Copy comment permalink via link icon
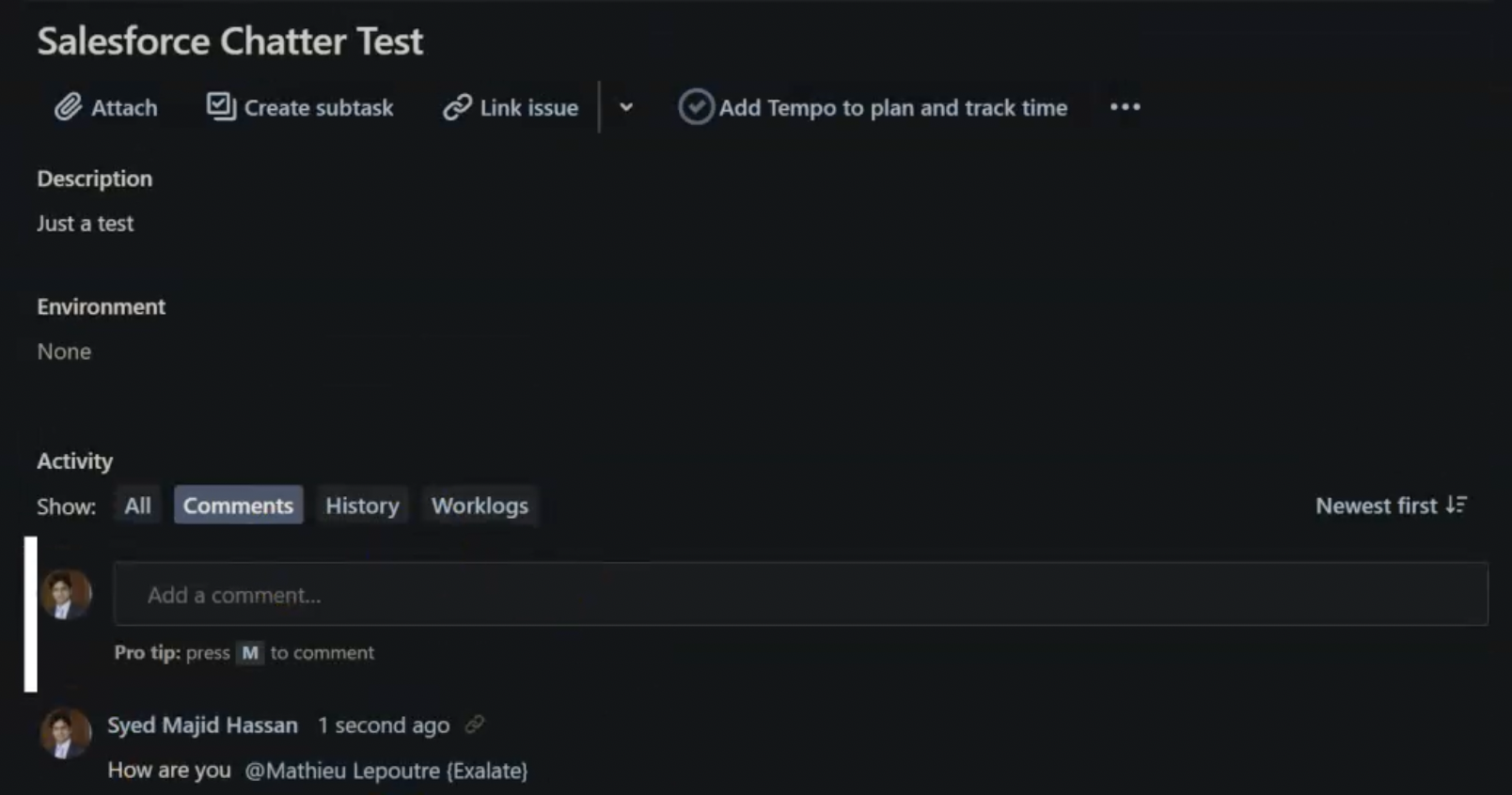Image resolution: width=1512 pixels, height=795 pixels. point(475,725)
